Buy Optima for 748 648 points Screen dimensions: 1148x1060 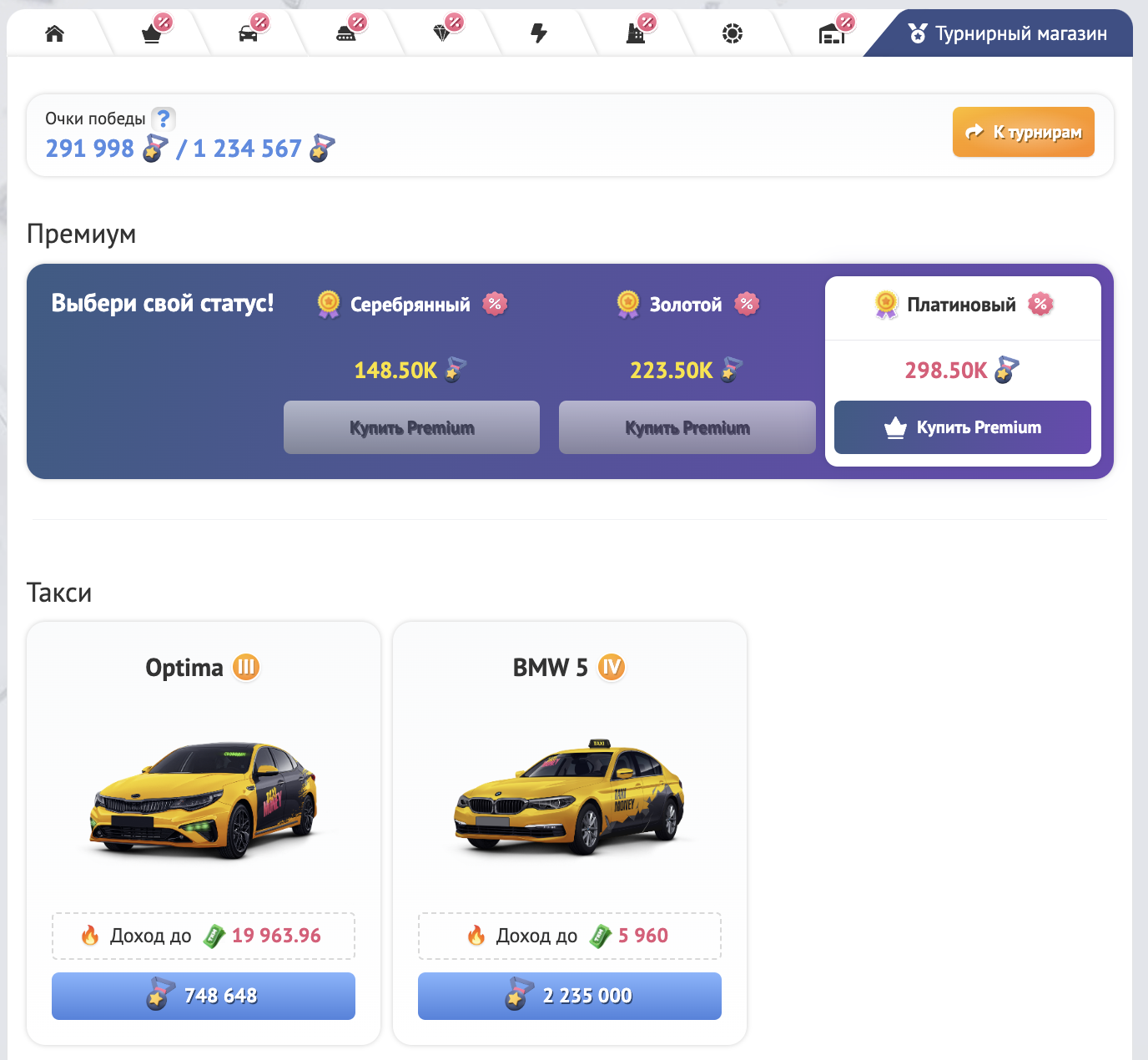point(204,996)
